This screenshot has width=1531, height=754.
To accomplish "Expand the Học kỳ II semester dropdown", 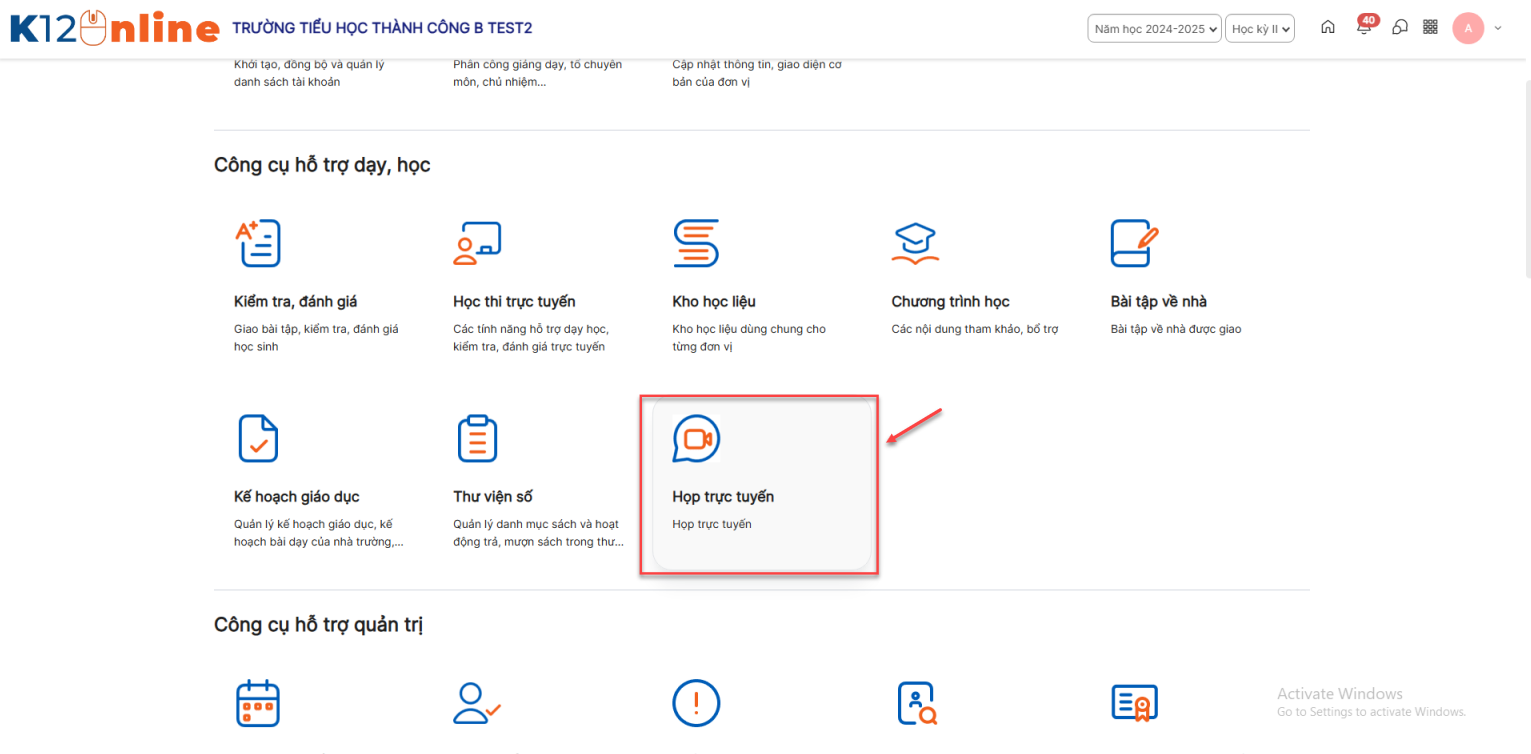I will (x=1260, y=29).
